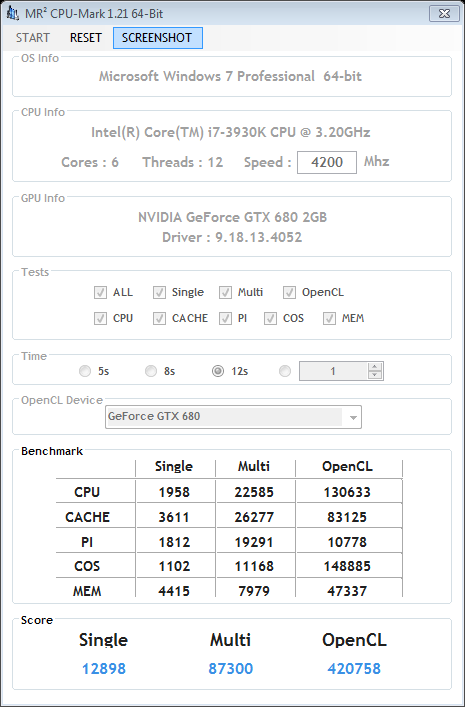Open the OpenCL Device dropdown
465x707 pixels.
(x=353, y=418)
